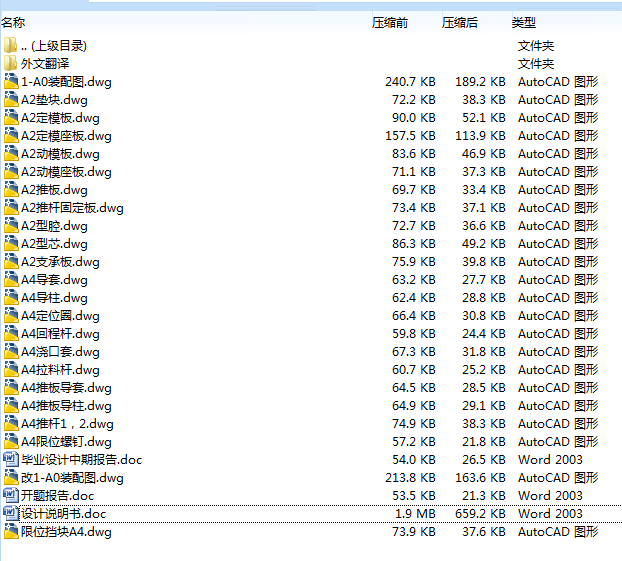
Task: Click the 157.5 KB size cell
Action: (x=410, y=136)
